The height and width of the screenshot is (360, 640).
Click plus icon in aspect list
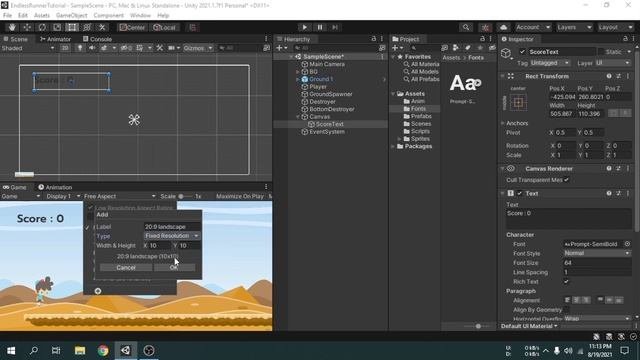98,291
